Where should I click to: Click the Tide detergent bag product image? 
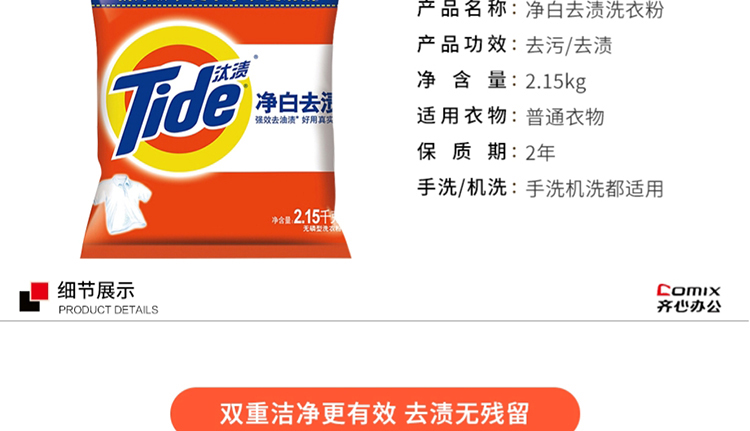[x=216, y=129]
